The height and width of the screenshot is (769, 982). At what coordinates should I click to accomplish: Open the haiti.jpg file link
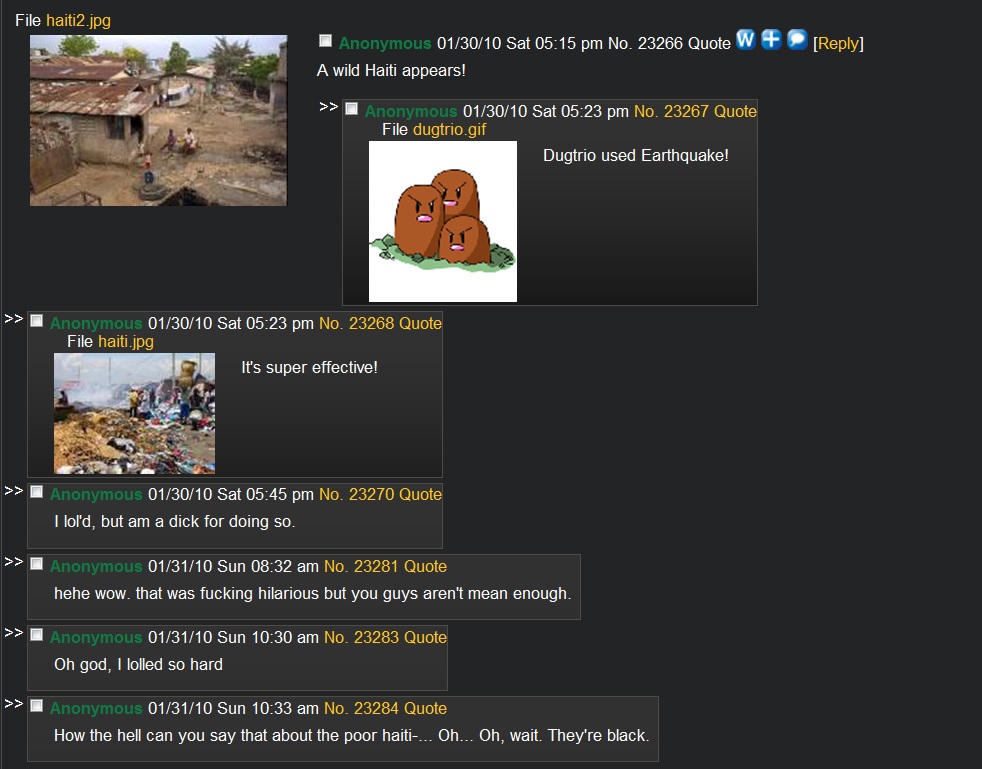[x=125, y=341]
